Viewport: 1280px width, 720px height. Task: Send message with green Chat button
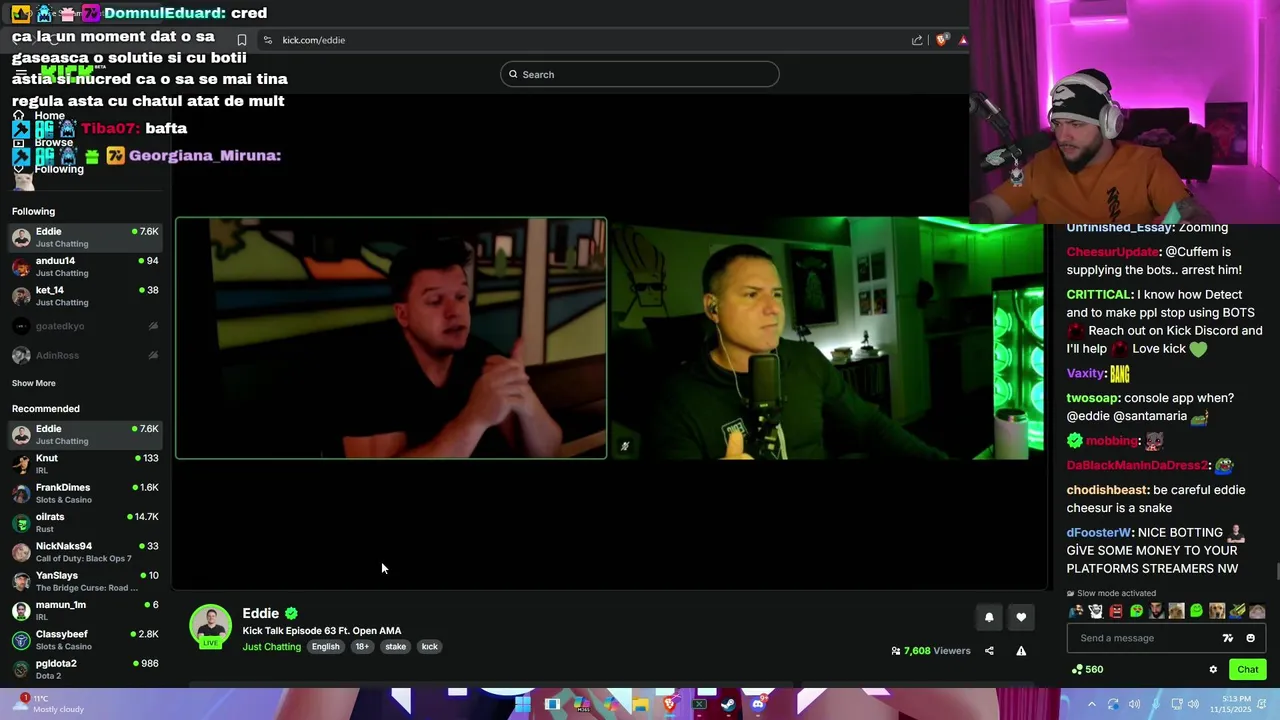coord(1248,670)
